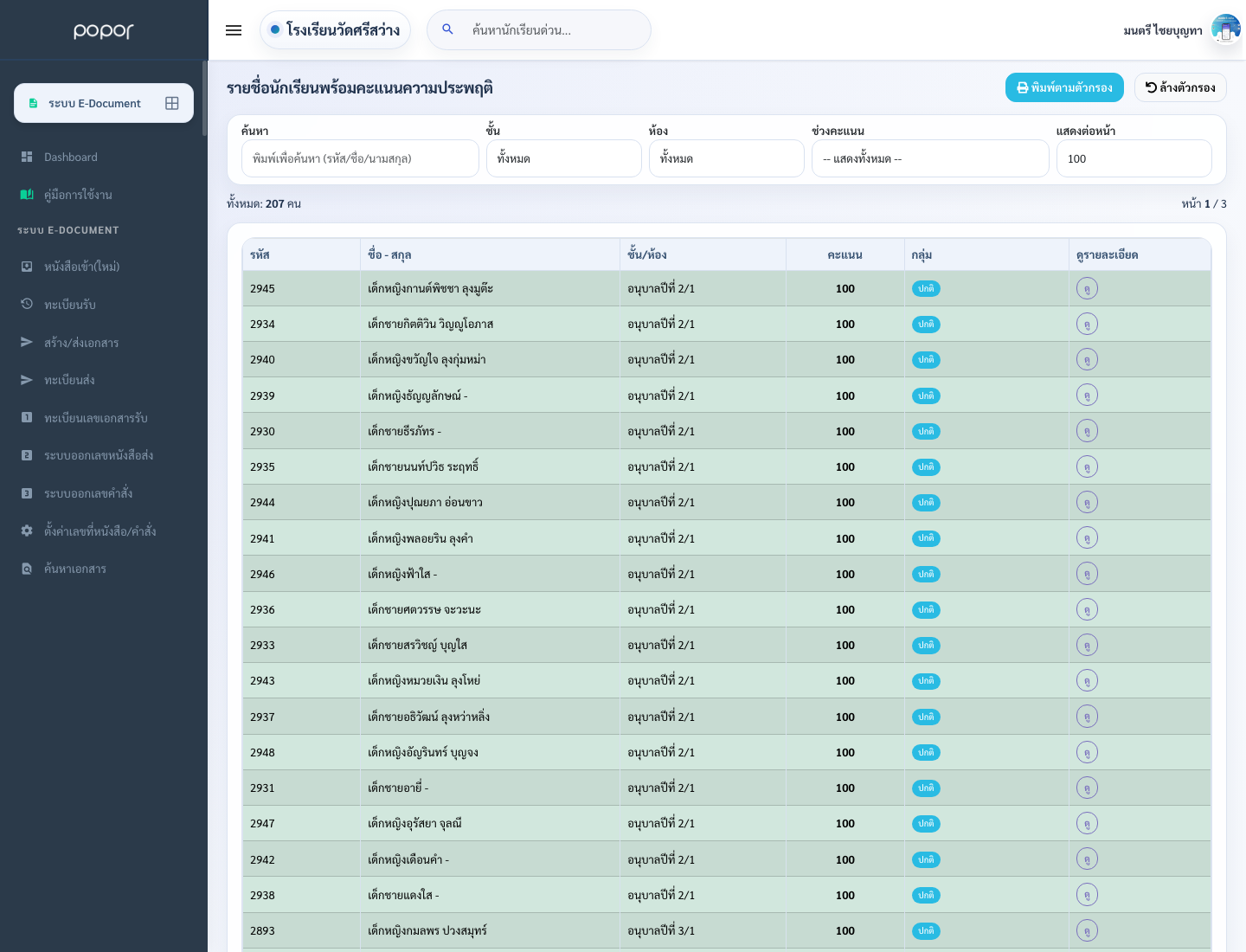The height and width of the screenshot is (952, 1246).
Task: Toggle the hamburger sidebar menu
Action: 234,30
